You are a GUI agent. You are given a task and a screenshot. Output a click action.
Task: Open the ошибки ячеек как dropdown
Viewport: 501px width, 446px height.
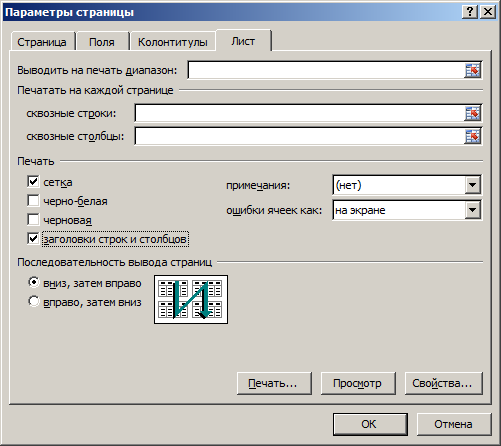coord(473,210)
